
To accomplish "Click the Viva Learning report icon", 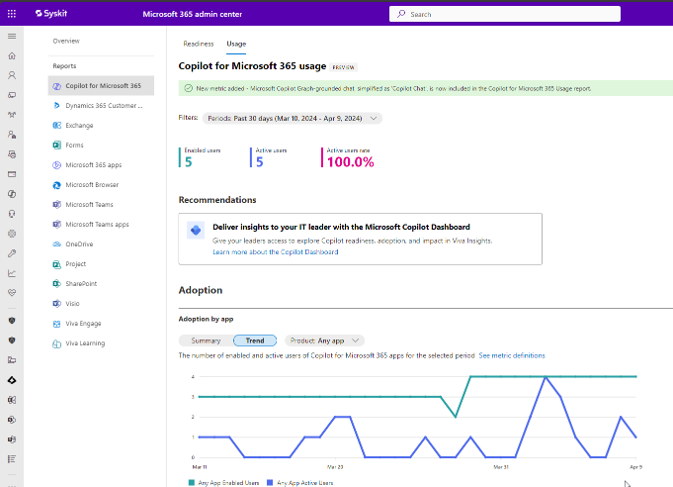I will coord(57,343).
